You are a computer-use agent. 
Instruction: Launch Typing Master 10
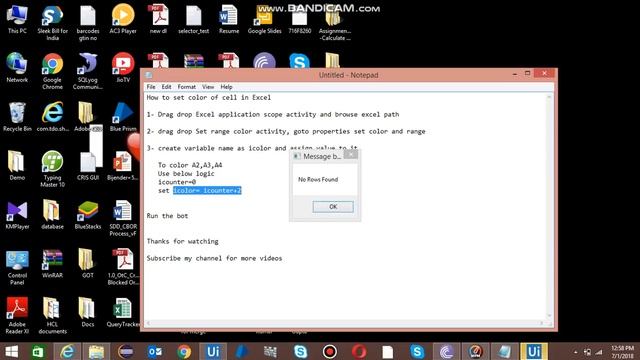(52, 169)
